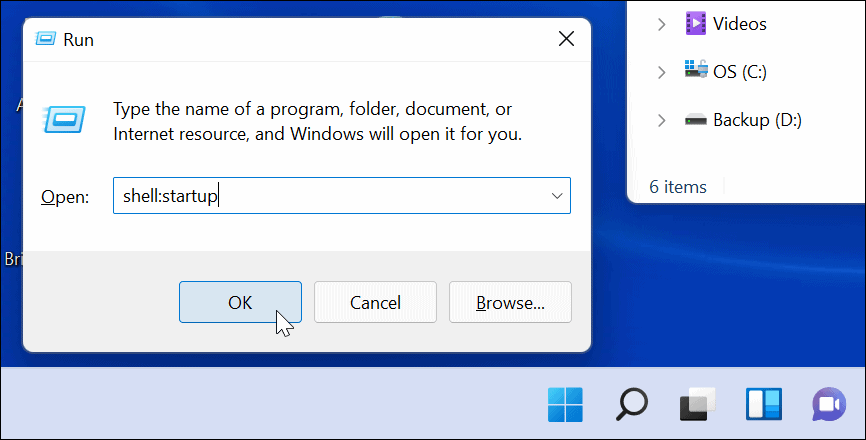Expand the Videos folder chevron

661,24
